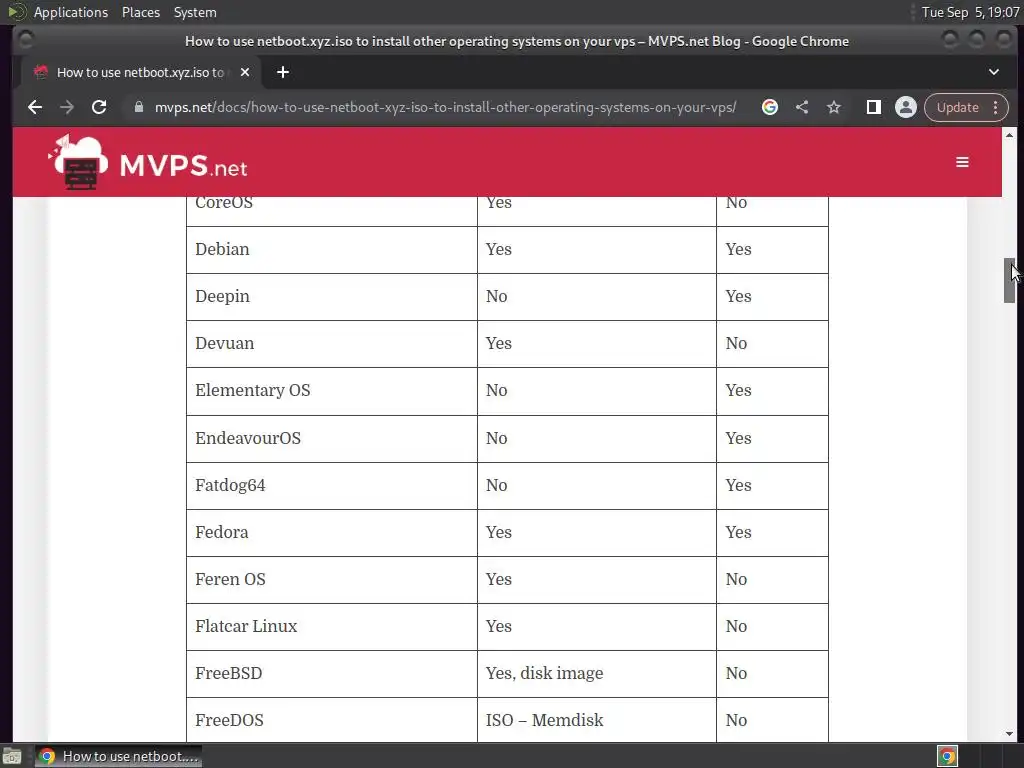Click the MVPS cloud server logo icon

click(x=78, y=163)
